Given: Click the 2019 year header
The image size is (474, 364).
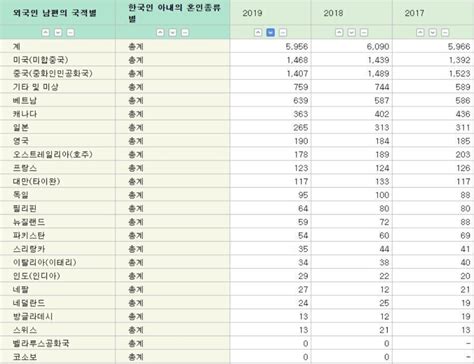Looking at the screenshot, I should coord(252,13).
